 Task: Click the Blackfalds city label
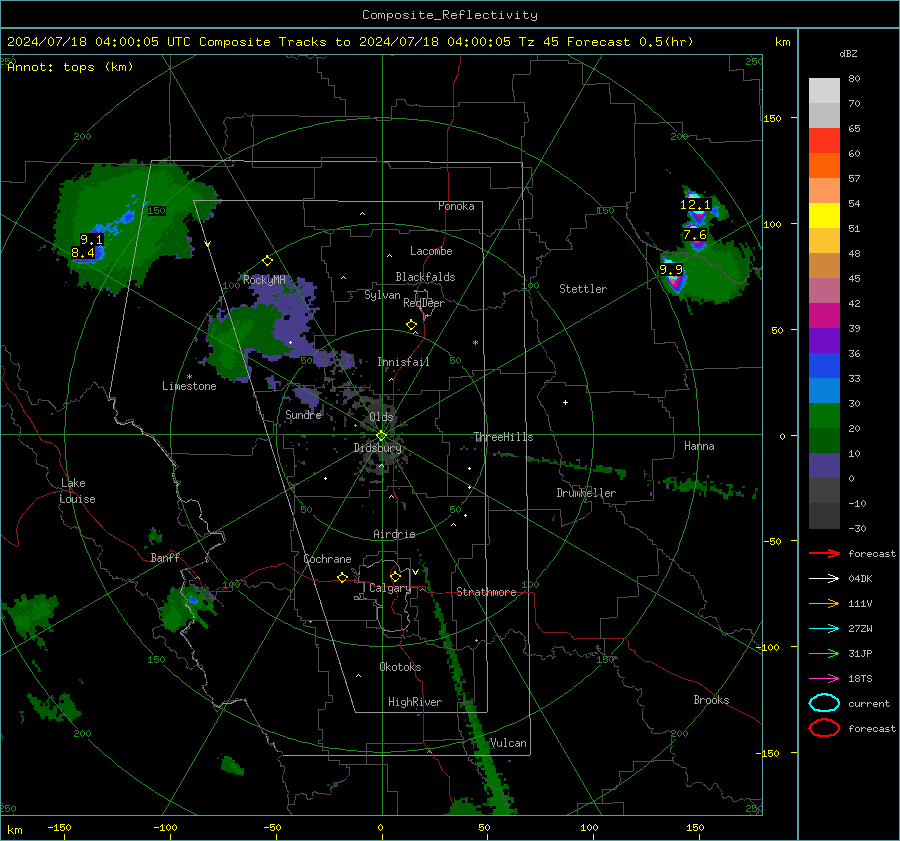point(425,277)
